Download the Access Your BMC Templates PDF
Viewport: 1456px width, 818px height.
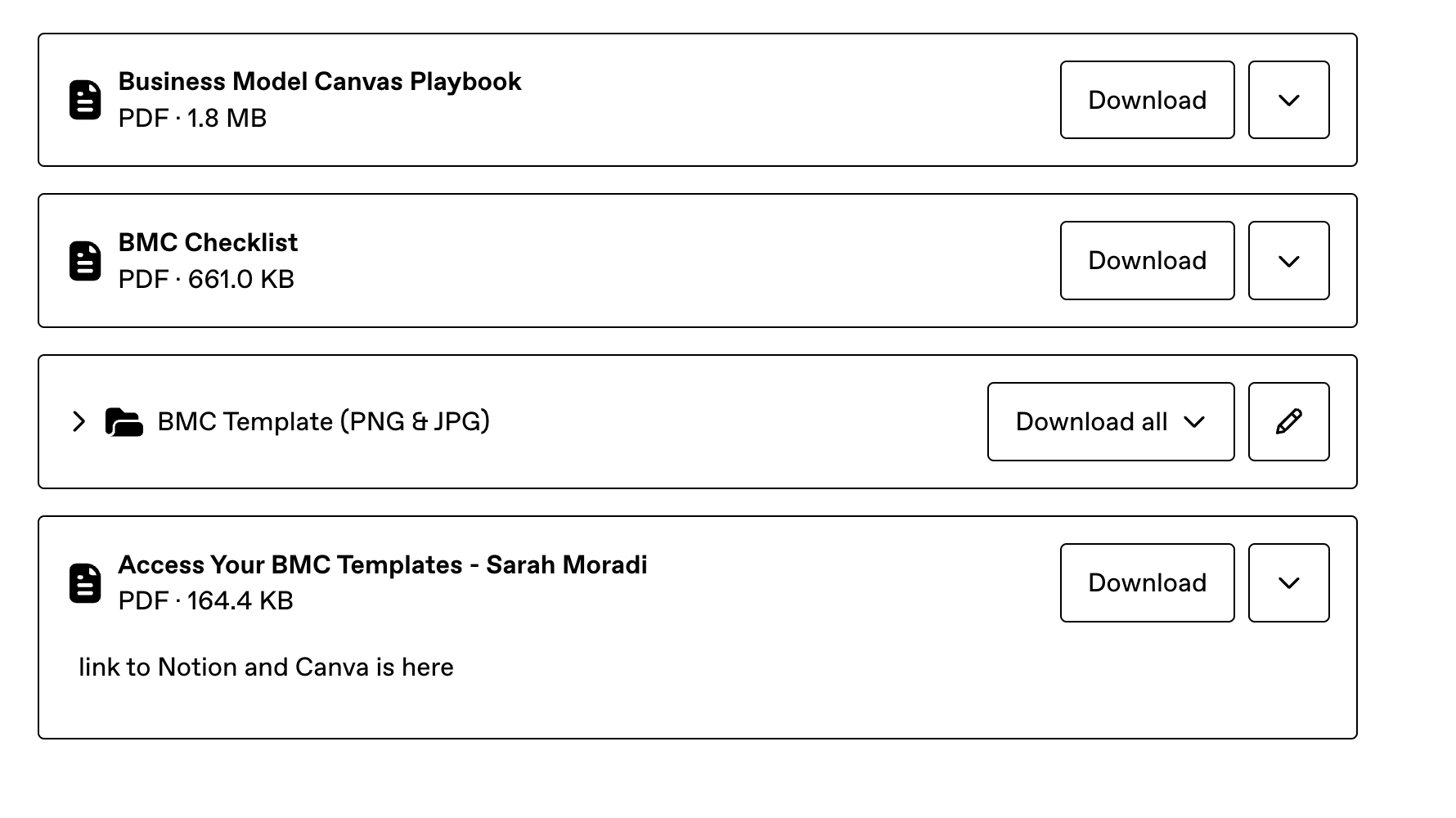point(1147,583)
